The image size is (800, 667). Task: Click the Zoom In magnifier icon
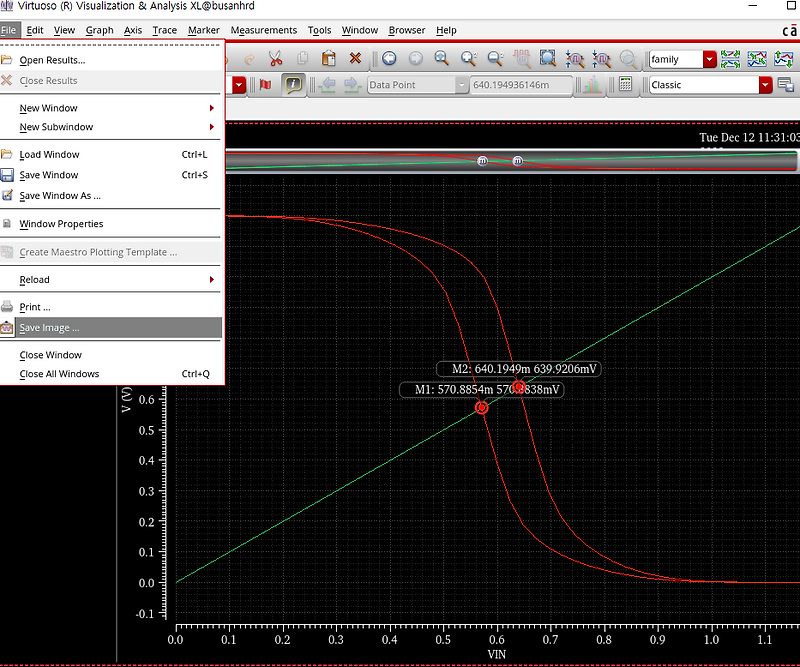441,59
